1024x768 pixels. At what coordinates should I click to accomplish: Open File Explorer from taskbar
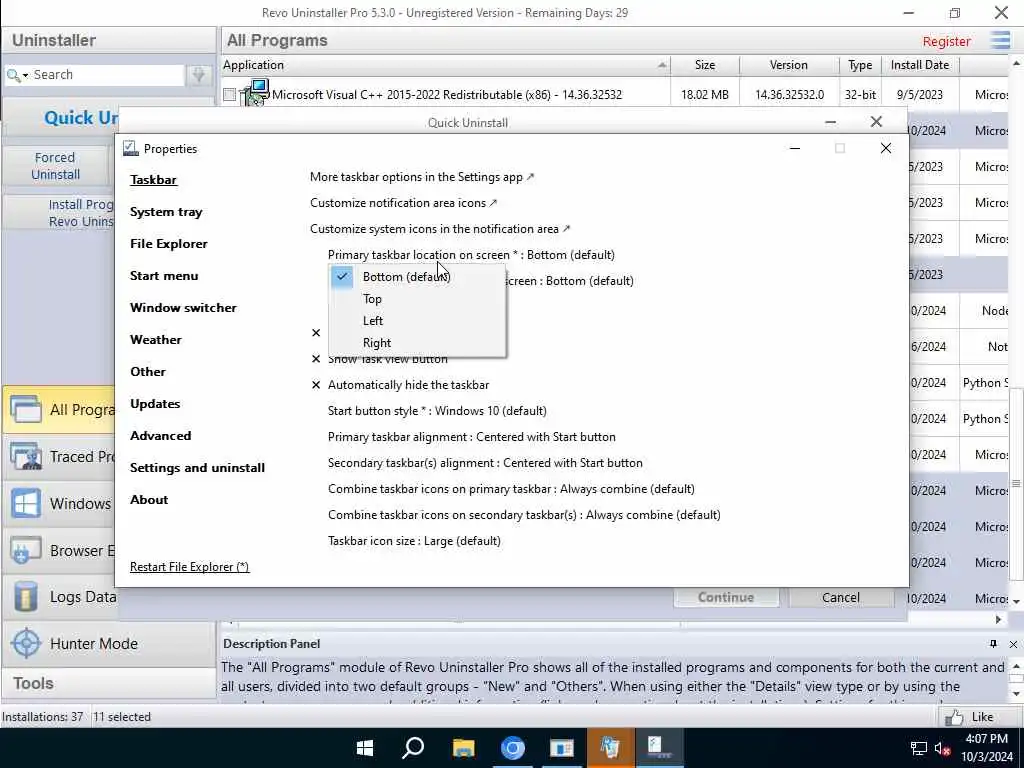click(x=463, y=748)
